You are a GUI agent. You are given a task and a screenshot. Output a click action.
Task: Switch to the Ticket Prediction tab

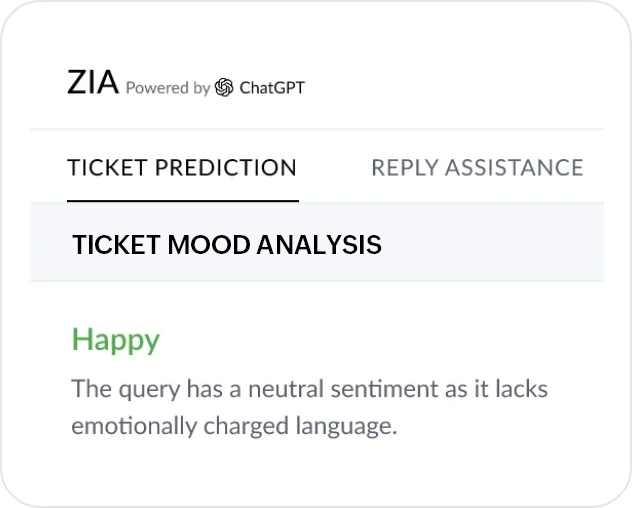pyautogui.click(x=182, y=167)
